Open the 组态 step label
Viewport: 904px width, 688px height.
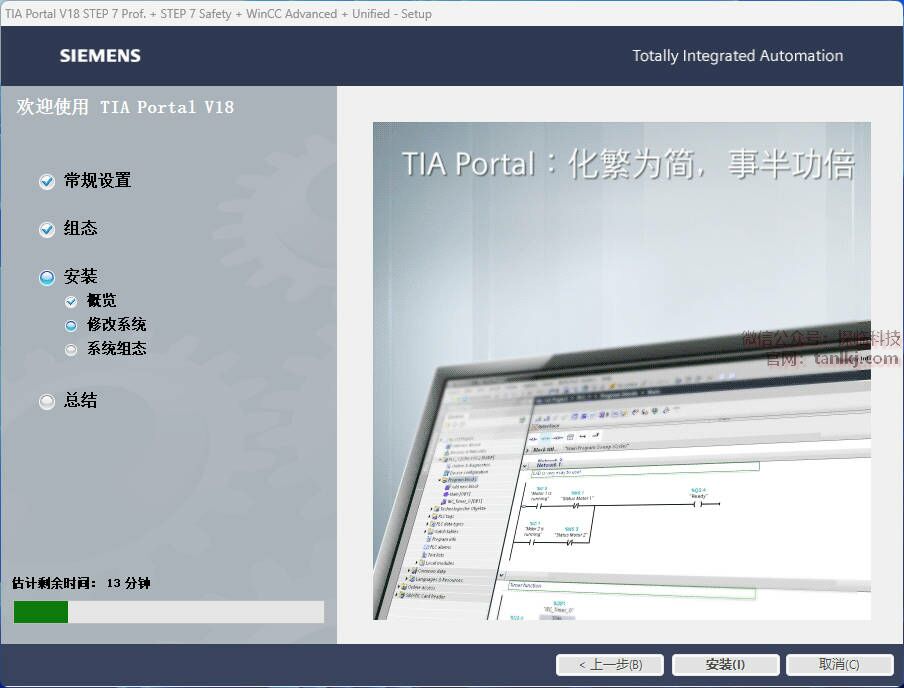click(80, 228)
